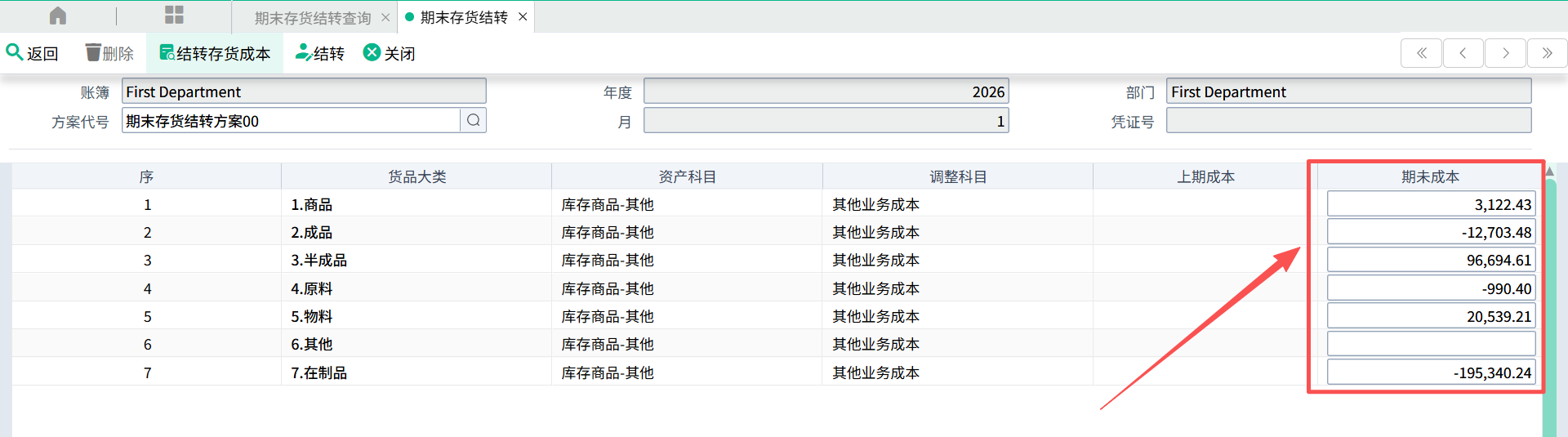Click the home icon tab
The width and height of the screenshot is (1568, 437).
[58, 16]
